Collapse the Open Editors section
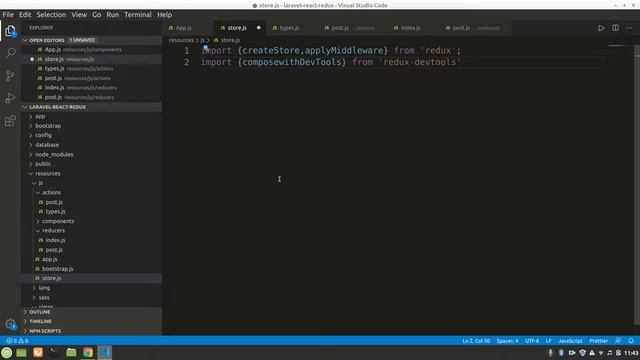 click(x=92, y=40)
